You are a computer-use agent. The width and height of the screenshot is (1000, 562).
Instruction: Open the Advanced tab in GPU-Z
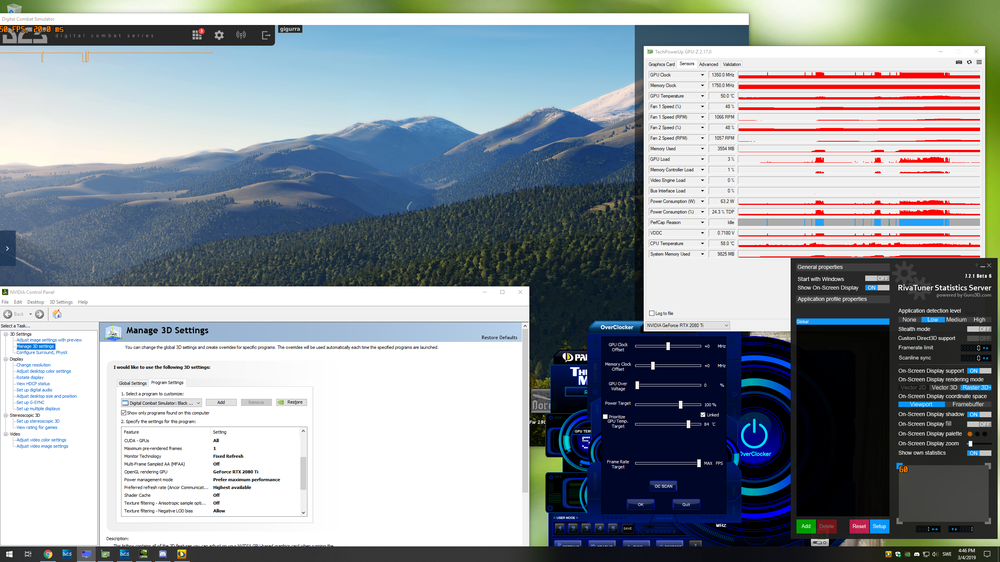[x=708, y=64]
